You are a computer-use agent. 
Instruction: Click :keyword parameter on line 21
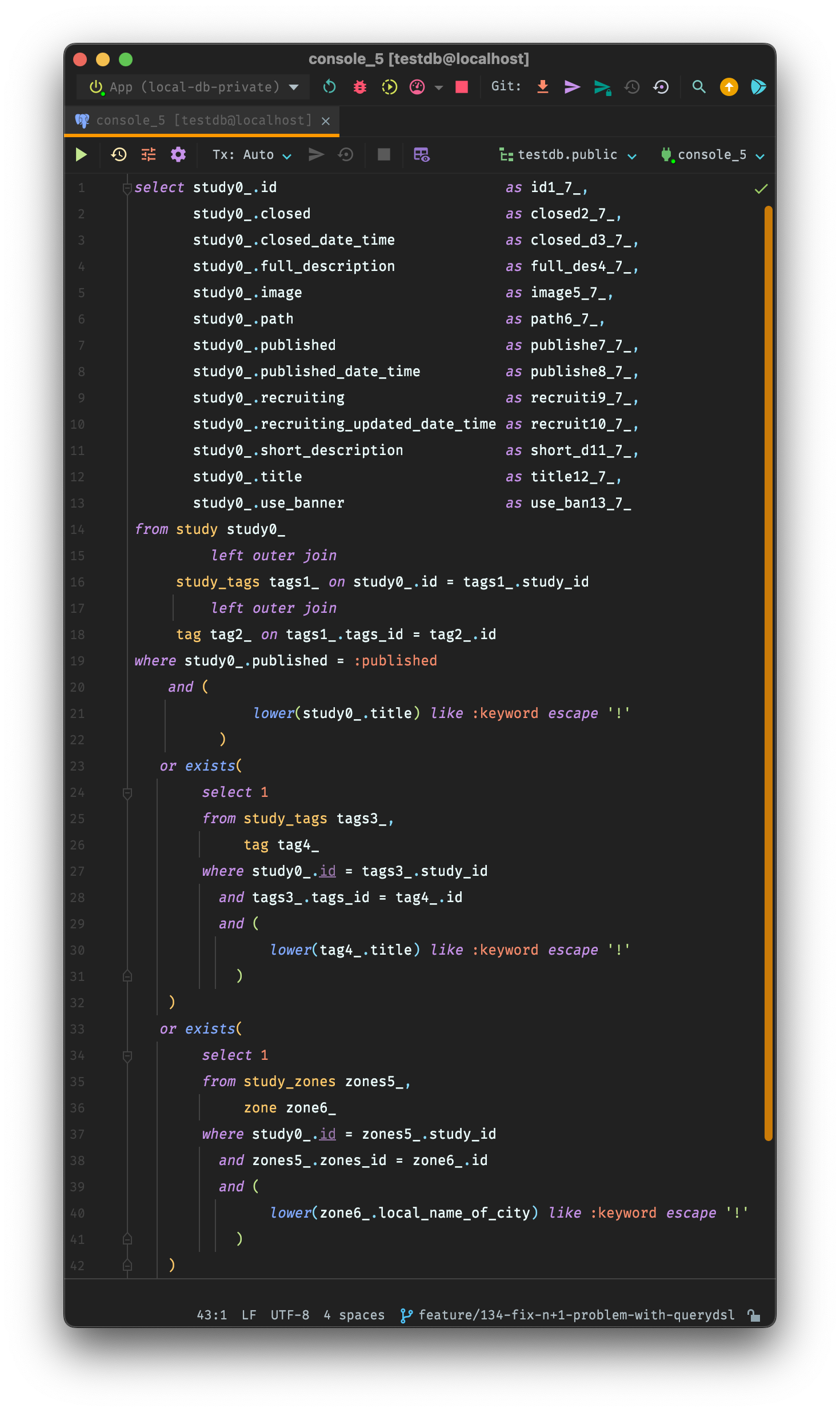505,713
